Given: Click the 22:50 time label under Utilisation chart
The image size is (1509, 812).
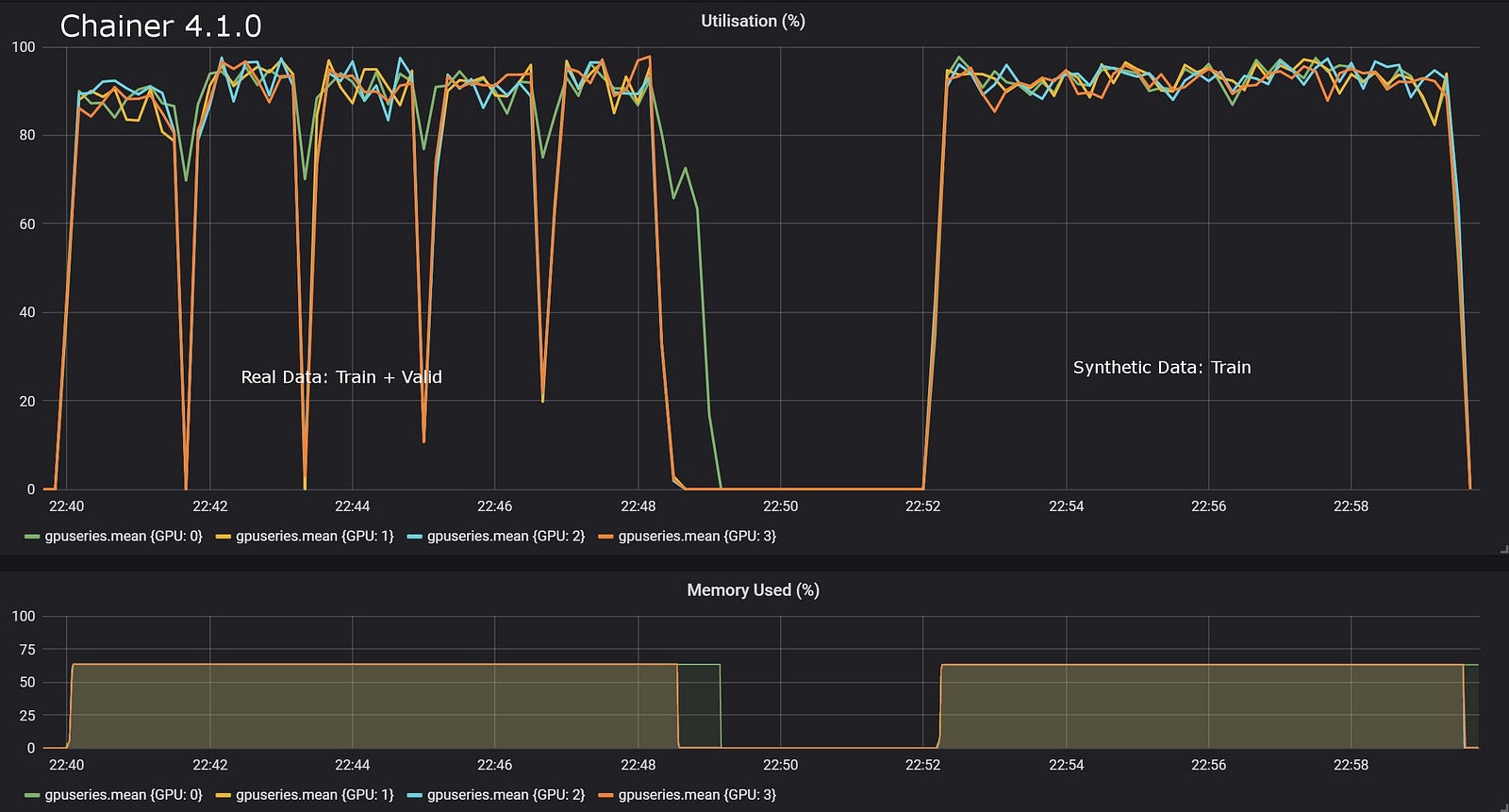Looking at the screenshot, I should 780,506.
